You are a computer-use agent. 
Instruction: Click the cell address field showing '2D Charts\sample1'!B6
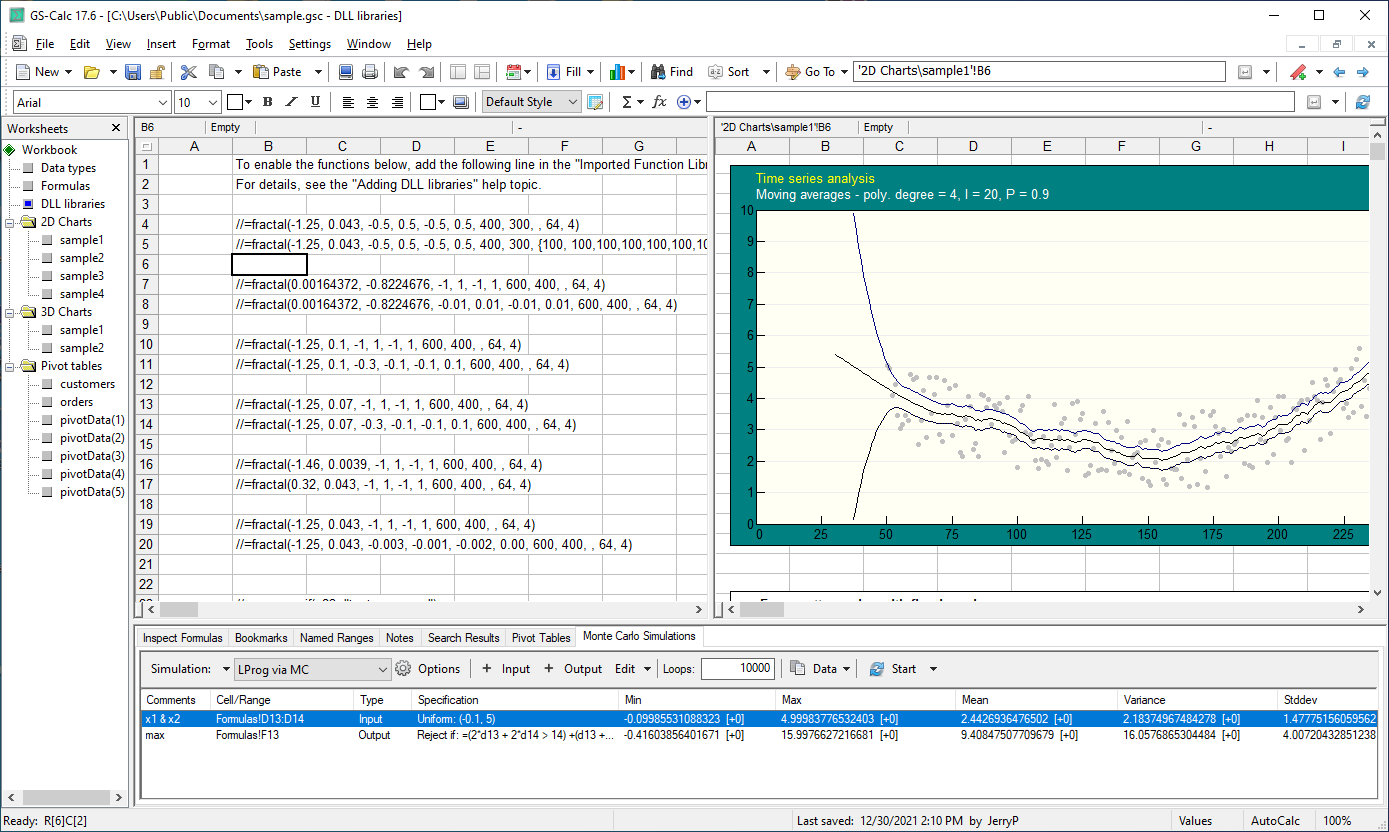point(1039,72)
